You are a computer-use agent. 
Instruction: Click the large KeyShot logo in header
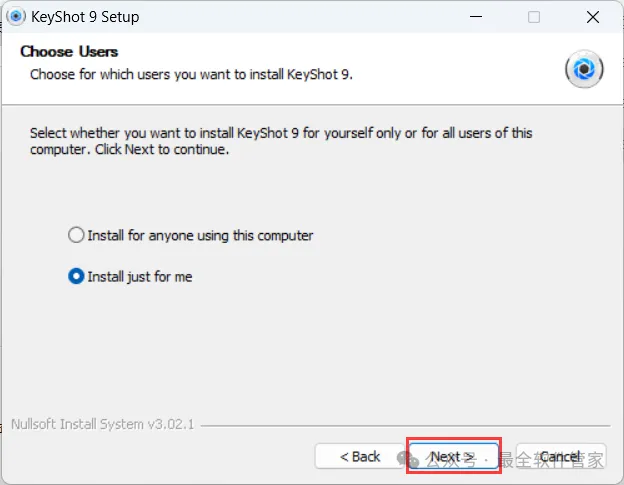pos(584,69)
